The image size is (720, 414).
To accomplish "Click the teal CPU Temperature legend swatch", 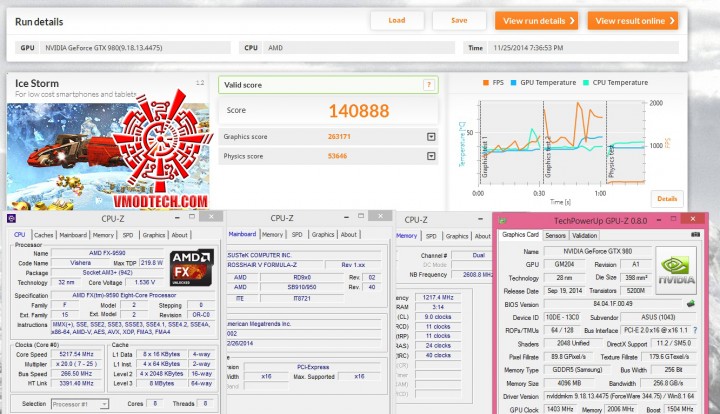I will [x=586, y=83].
